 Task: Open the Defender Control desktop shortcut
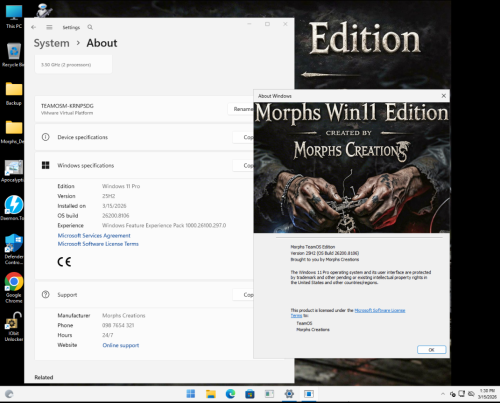point(14,249)
